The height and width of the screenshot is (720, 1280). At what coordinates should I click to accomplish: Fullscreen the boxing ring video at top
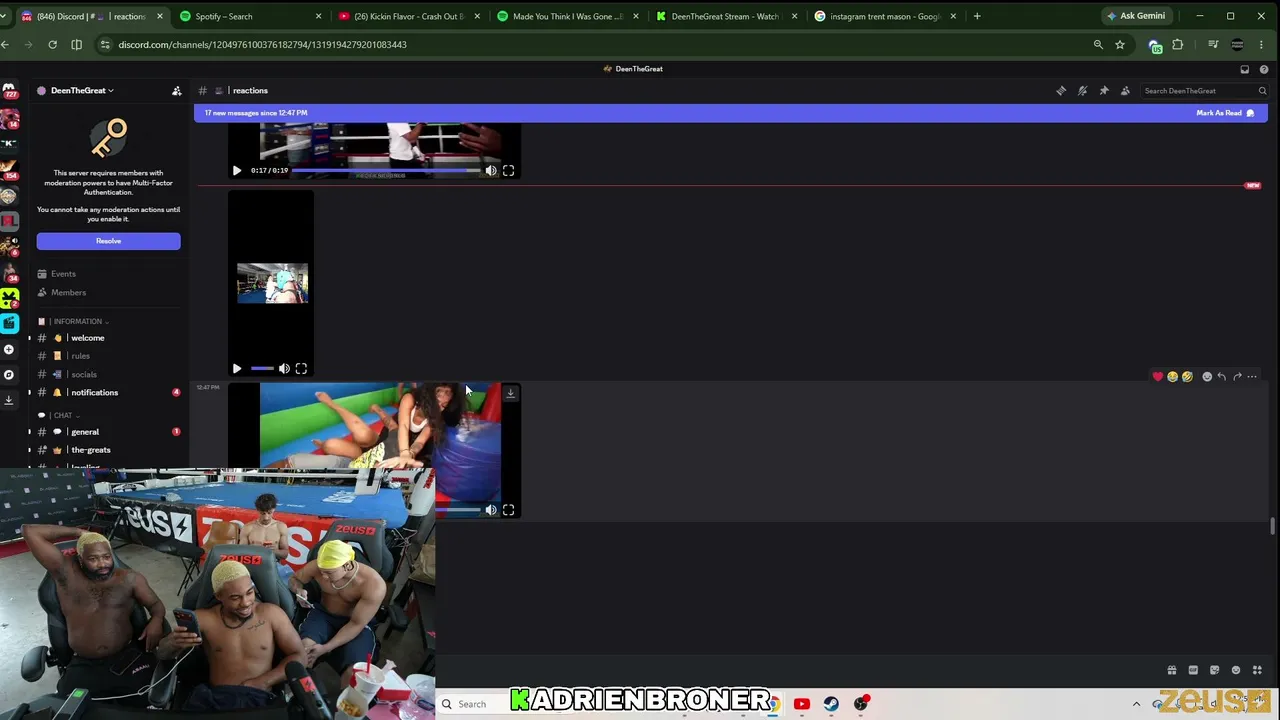click(x=508, y=171)
